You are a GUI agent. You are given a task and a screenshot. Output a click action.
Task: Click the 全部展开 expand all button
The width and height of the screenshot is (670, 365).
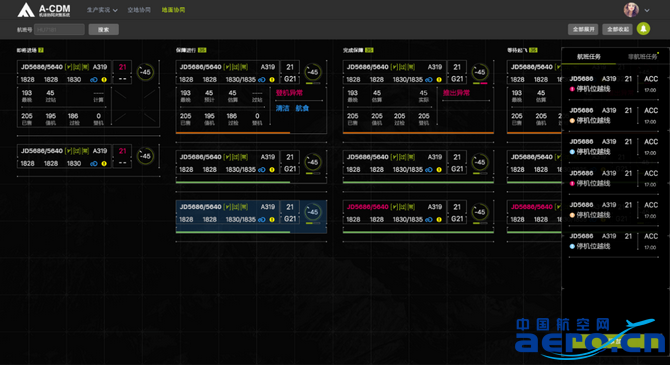coord(583,29)
